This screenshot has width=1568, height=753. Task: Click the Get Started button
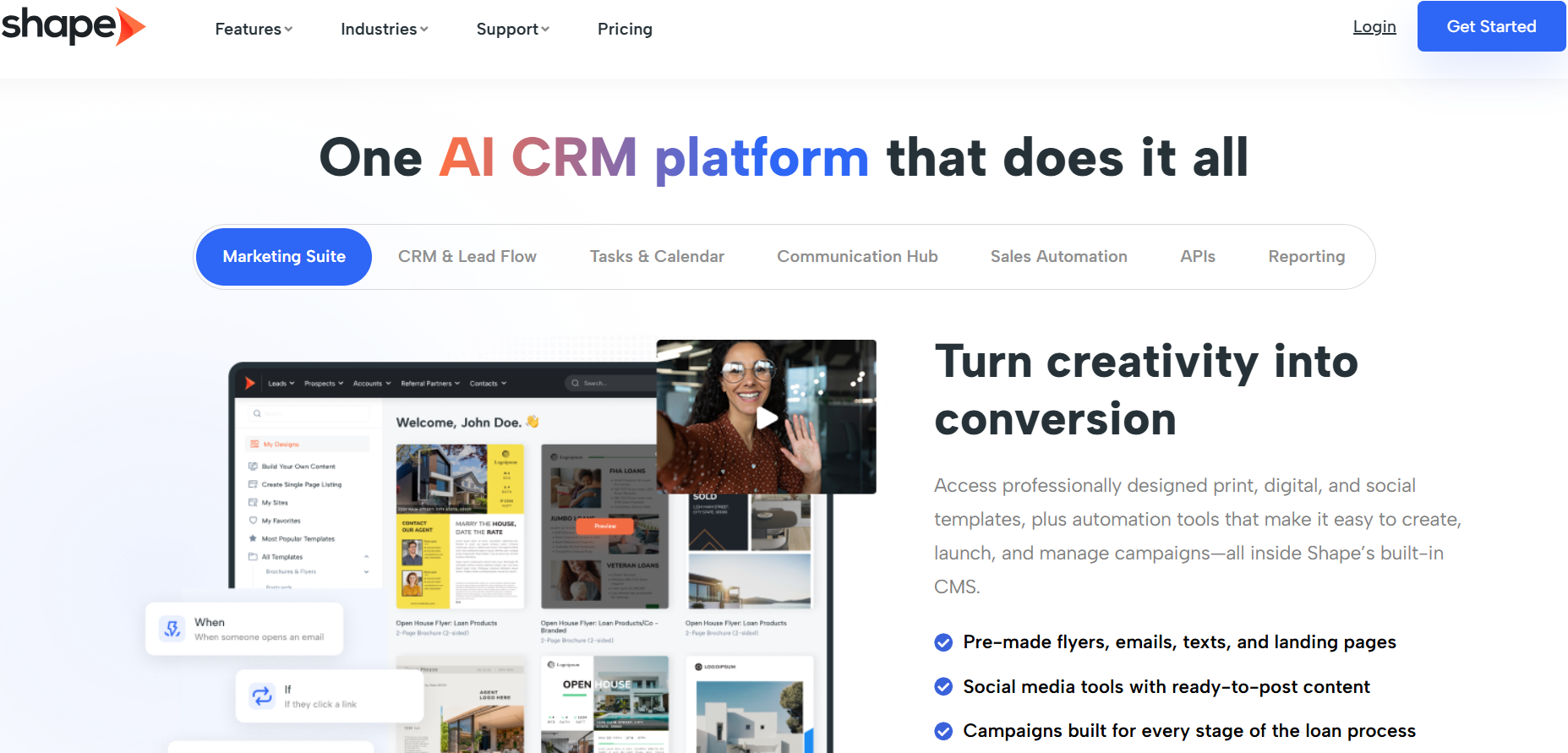[x=1491, y=26]
